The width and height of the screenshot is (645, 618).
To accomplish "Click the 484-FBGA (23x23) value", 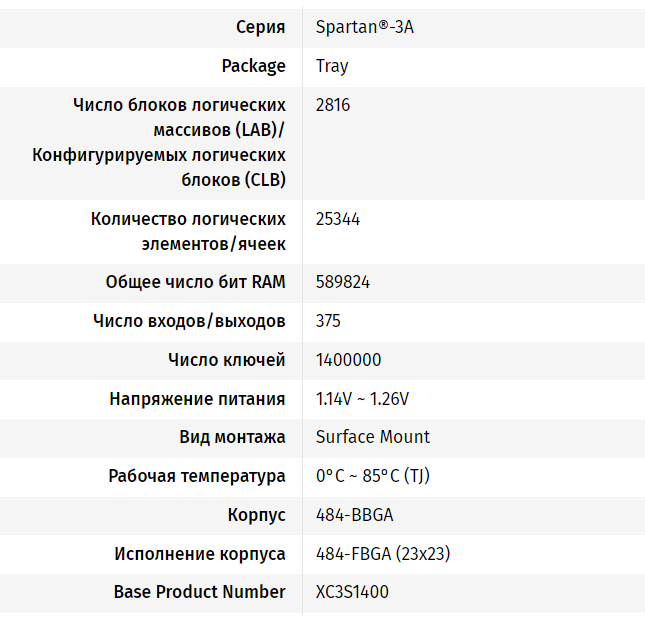I will pos(379,554).
